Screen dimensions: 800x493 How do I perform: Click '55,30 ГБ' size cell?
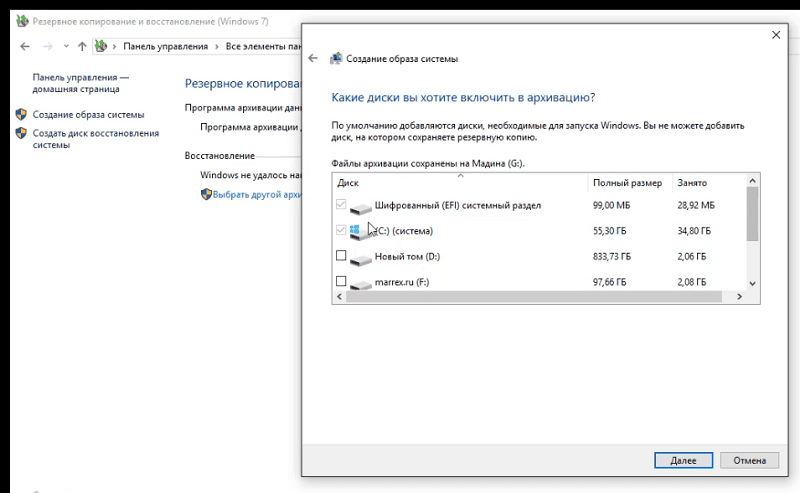pyautogui.click(x=609, y=231)
